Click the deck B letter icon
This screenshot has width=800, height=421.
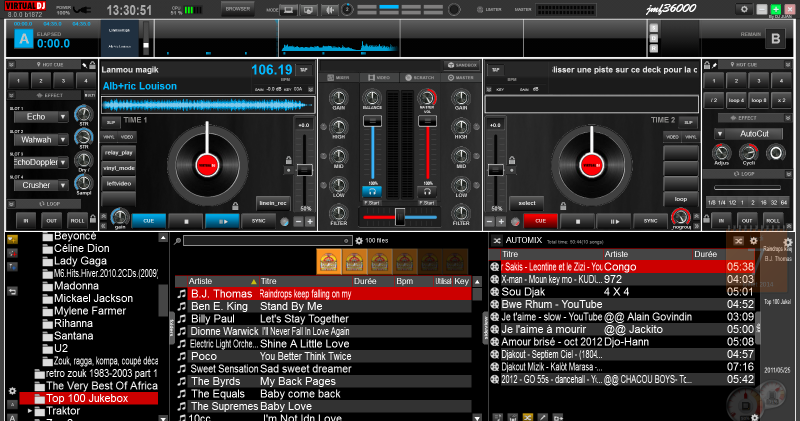point(775,39)
